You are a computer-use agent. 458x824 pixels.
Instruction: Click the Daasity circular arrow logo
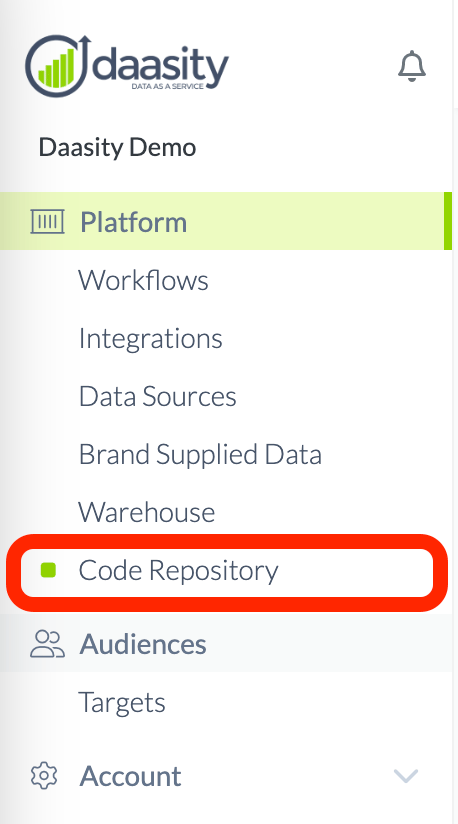(58, 66)
